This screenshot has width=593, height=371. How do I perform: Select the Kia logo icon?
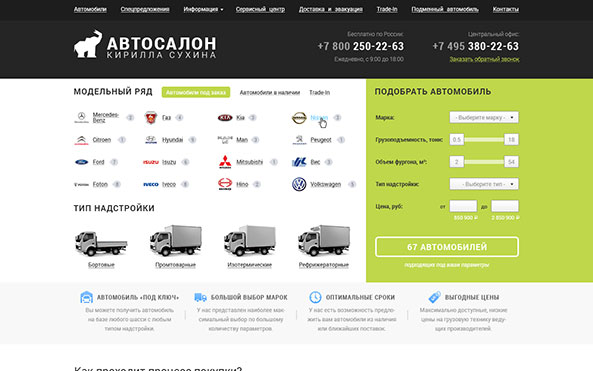click(x=225, y=118)
